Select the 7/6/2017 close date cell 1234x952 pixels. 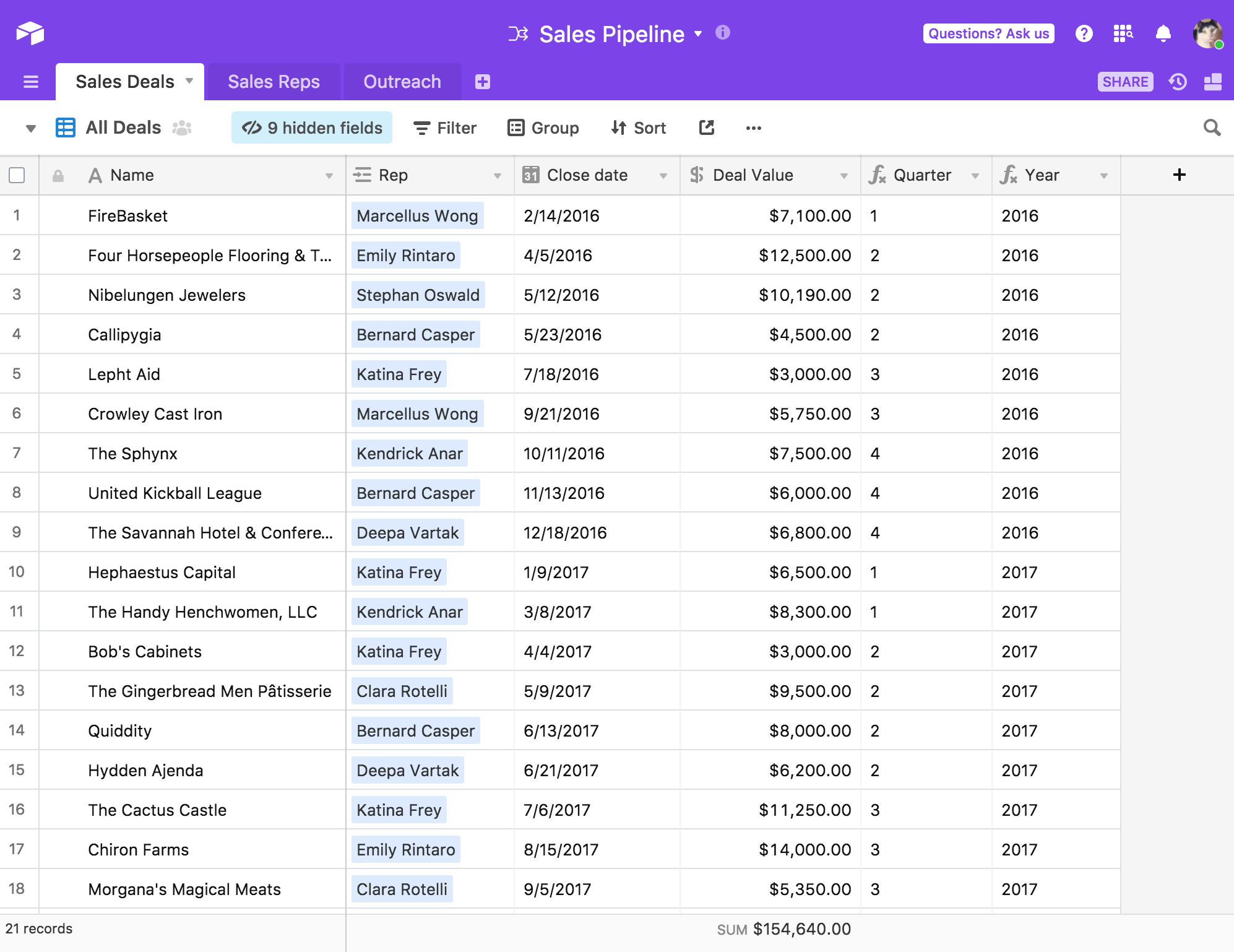click(x=597, y=810)
